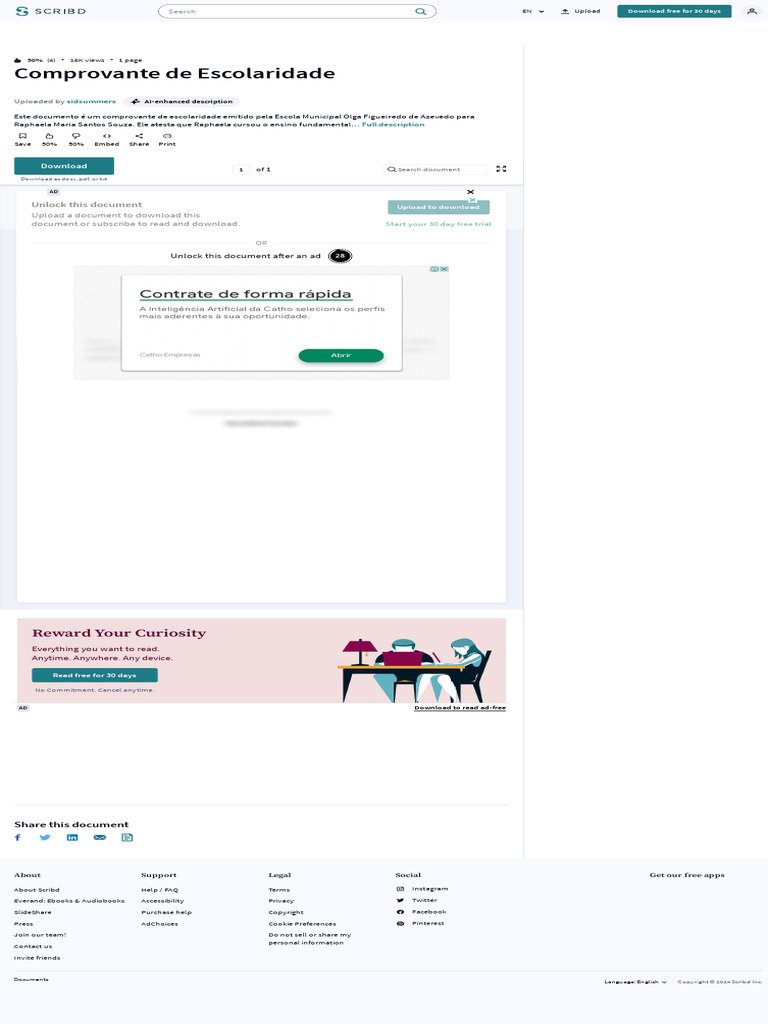Copy document link icon
The image size is (768, 1024).
click(127, 837)
